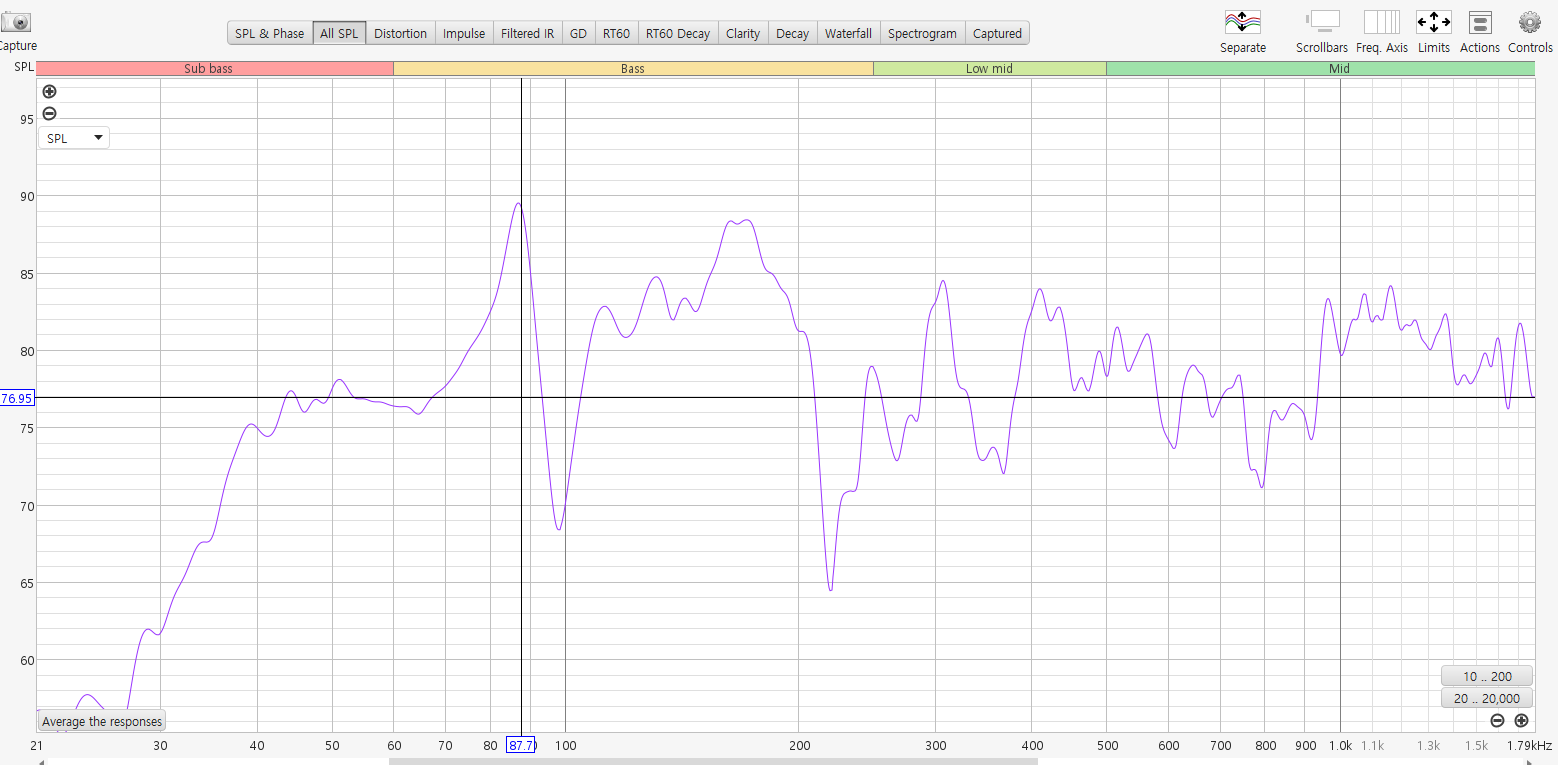Click the Bass band label
Screen dimensions: 1558x765
(x=633, y=69)
